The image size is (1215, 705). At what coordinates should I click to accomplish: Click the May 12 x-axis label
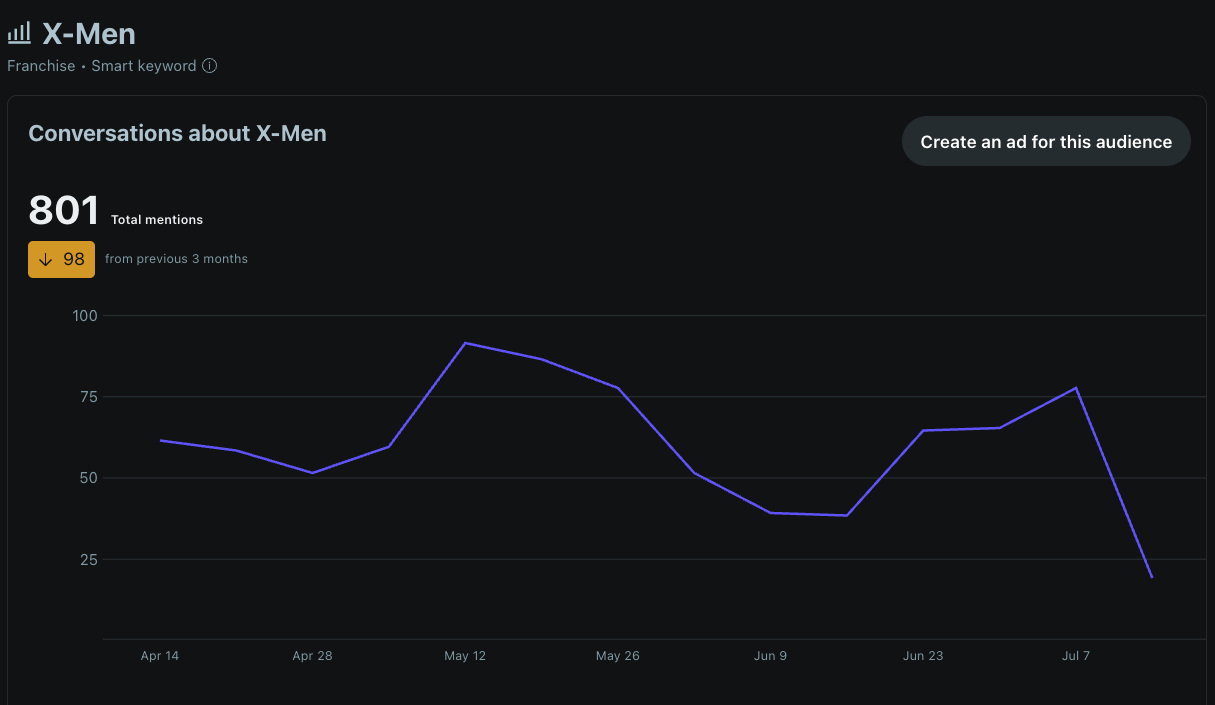[x=465, y=656]
